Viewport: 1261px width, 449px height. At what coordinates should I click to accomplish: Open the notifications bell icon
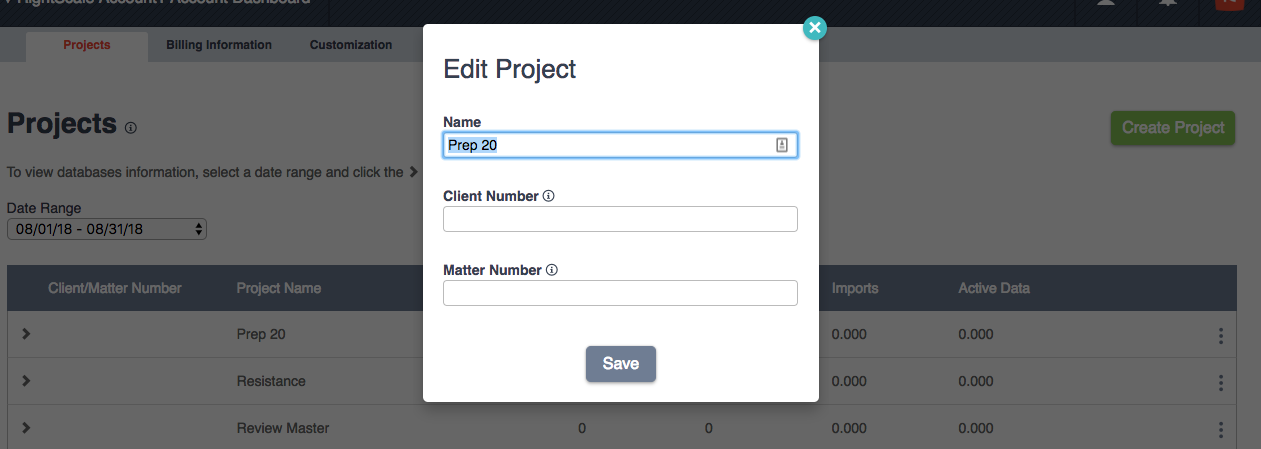(1166, 3)
